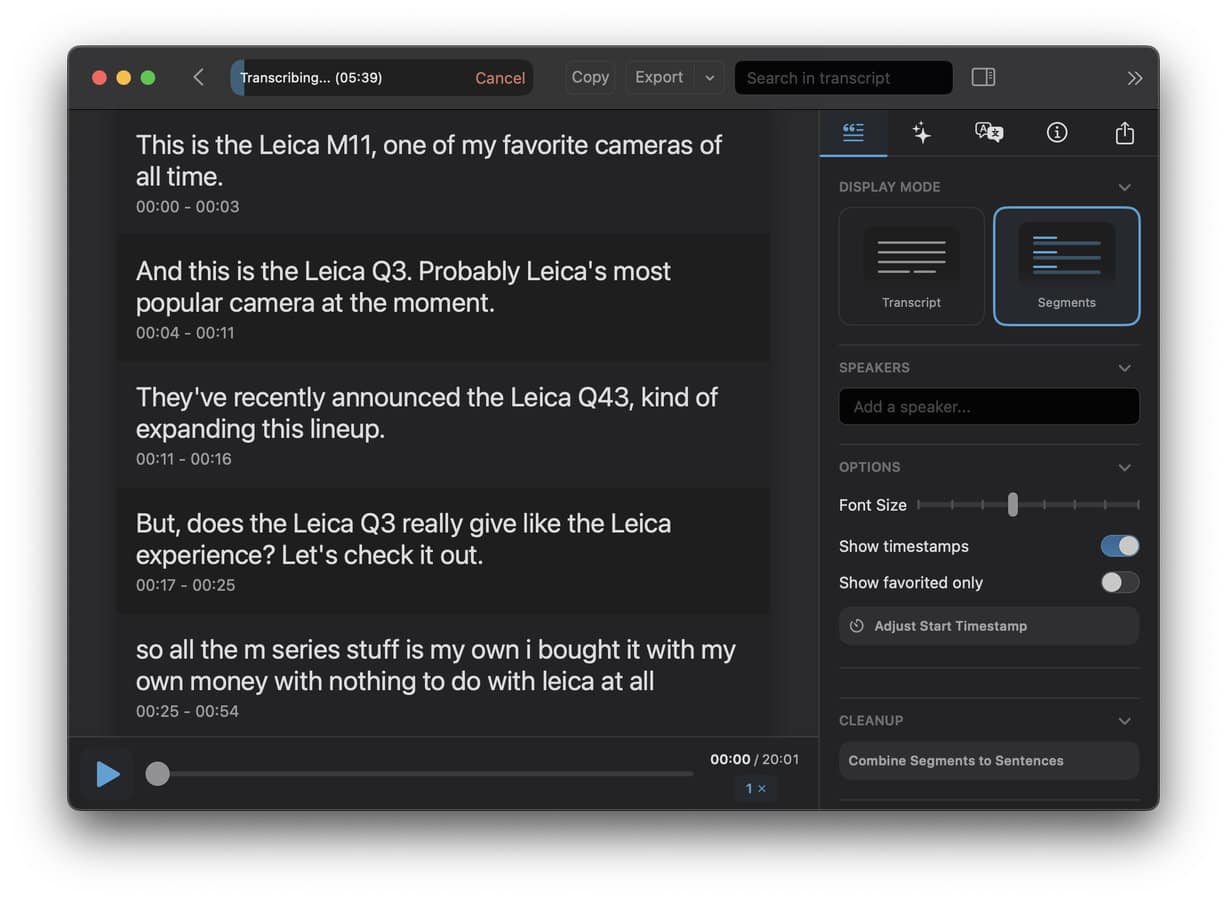
Task: Open the info tab icon
Action: (1056, 133)
